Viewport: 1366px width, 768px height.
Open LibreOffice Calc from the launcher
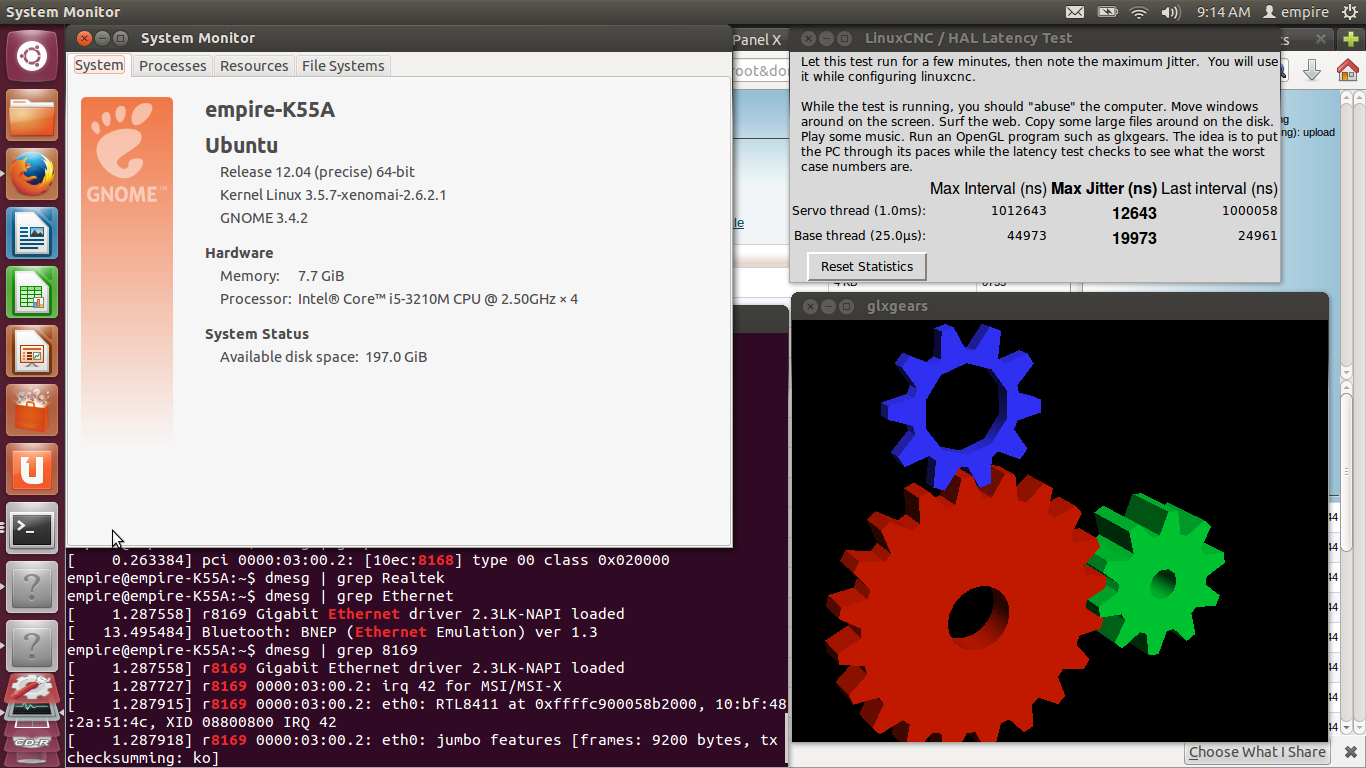pos(32,292)
